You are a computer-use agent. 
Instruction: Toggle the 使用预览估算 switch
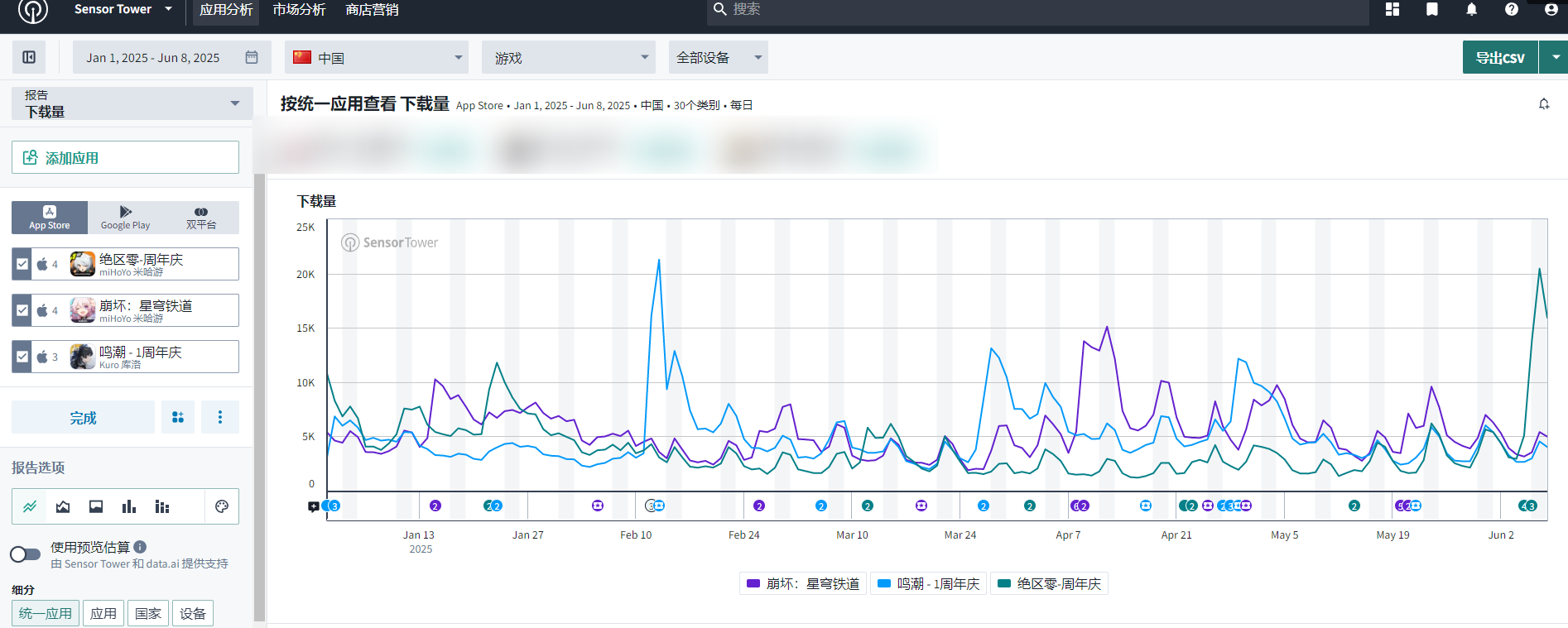click(x=26, y=554)
